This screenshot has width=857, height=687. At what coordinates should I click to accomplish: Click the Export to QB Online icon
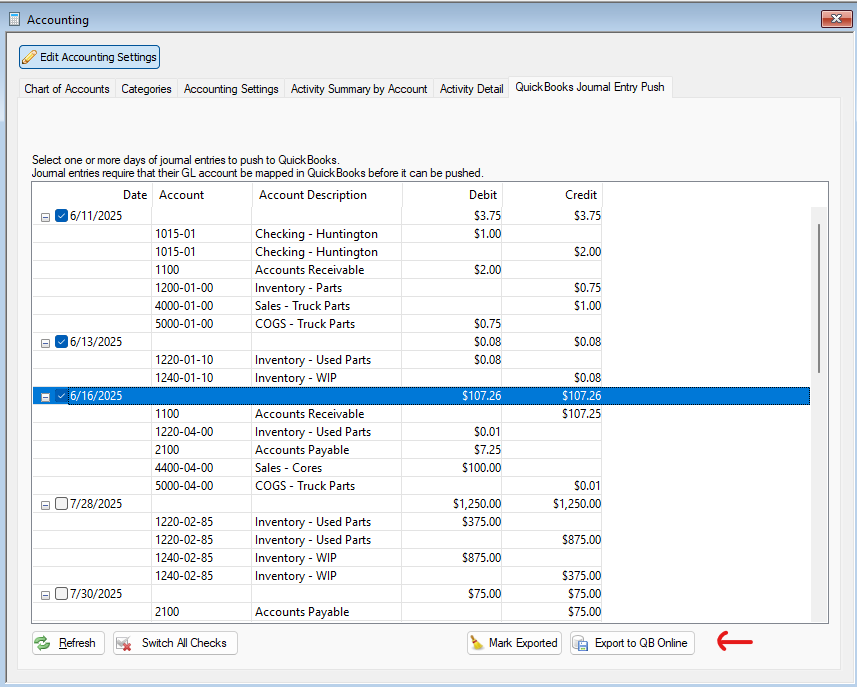pos(581,643)
